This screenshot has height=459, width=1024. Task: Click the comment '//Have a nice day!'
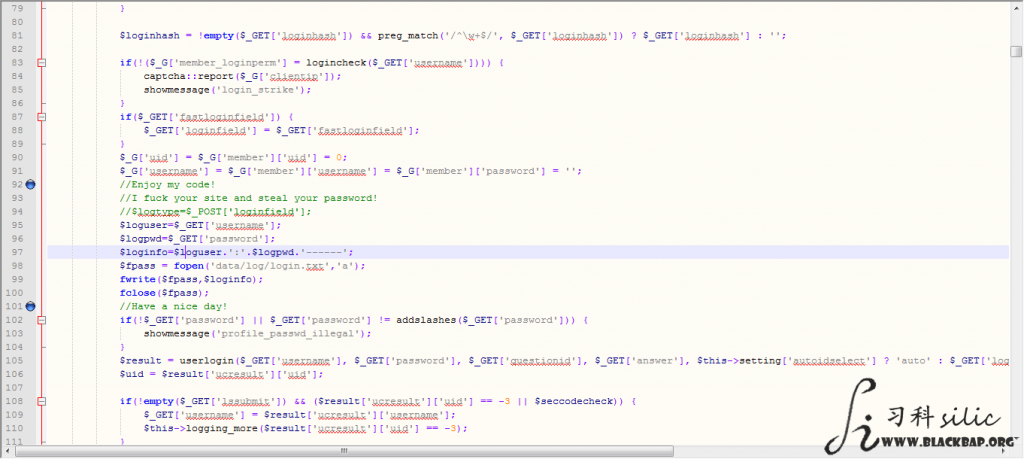(x=173, y=306)
